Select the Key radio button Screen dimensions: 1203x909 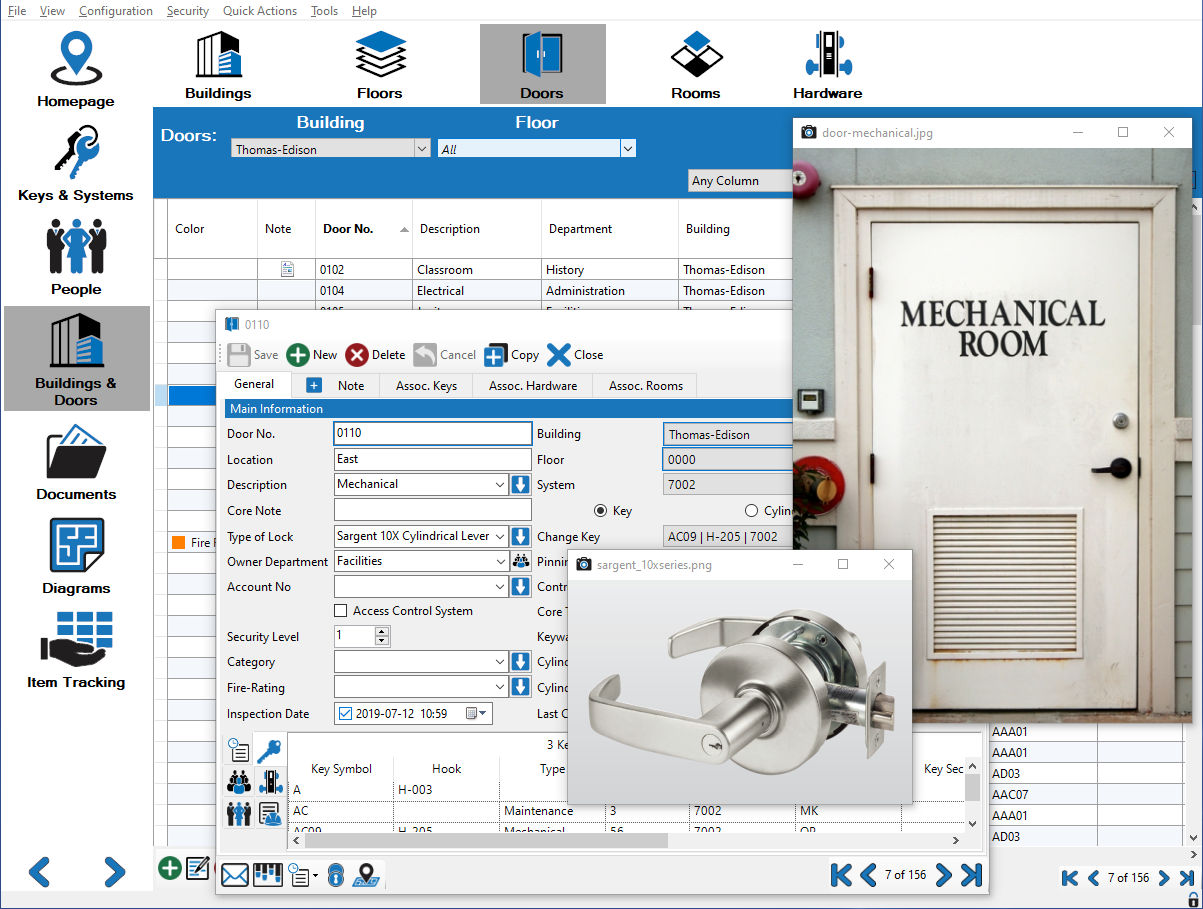tap(600, 511)
